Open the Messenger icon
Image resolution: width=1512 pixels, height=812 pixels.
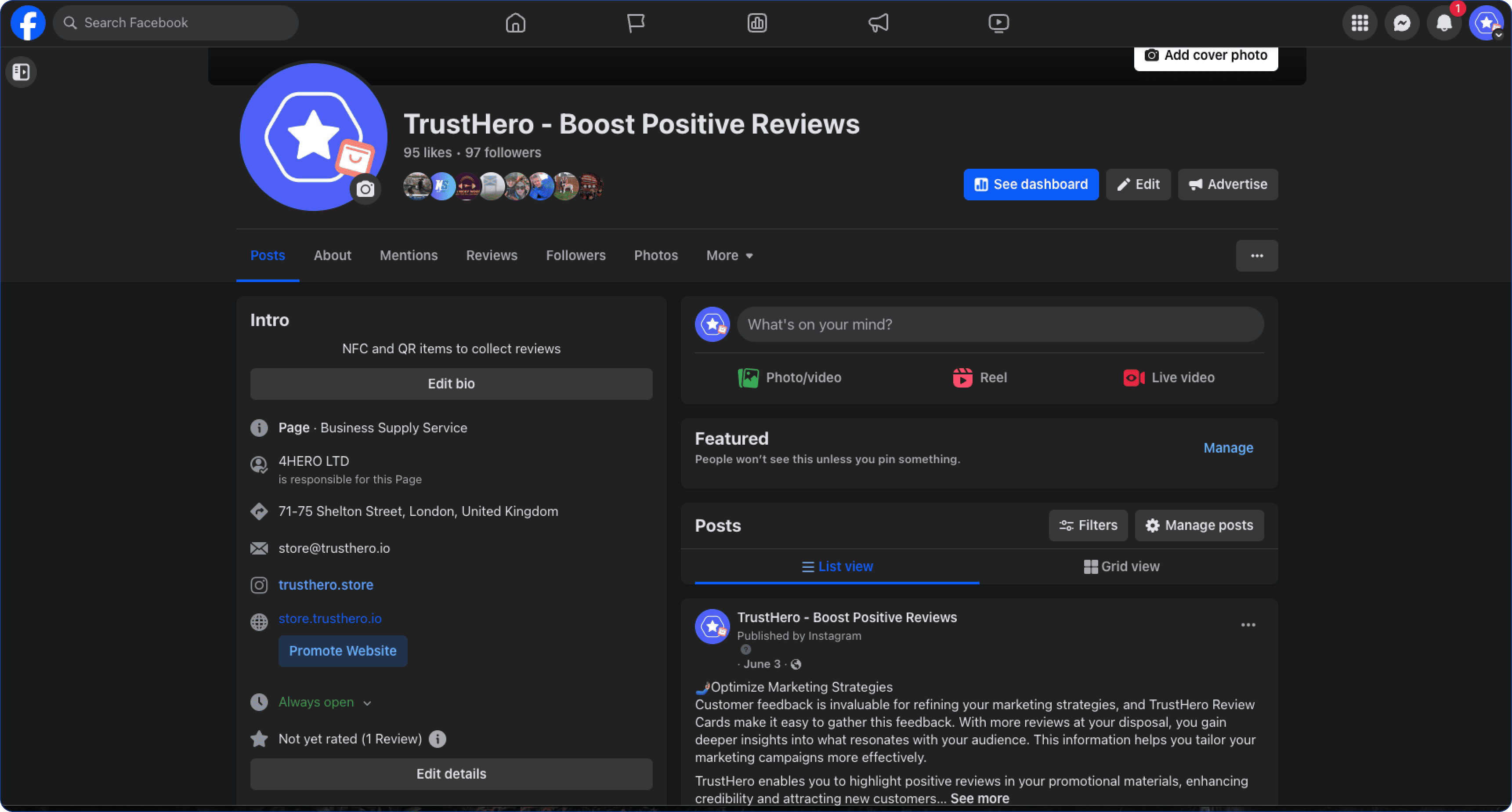[x=1402, y=23]
